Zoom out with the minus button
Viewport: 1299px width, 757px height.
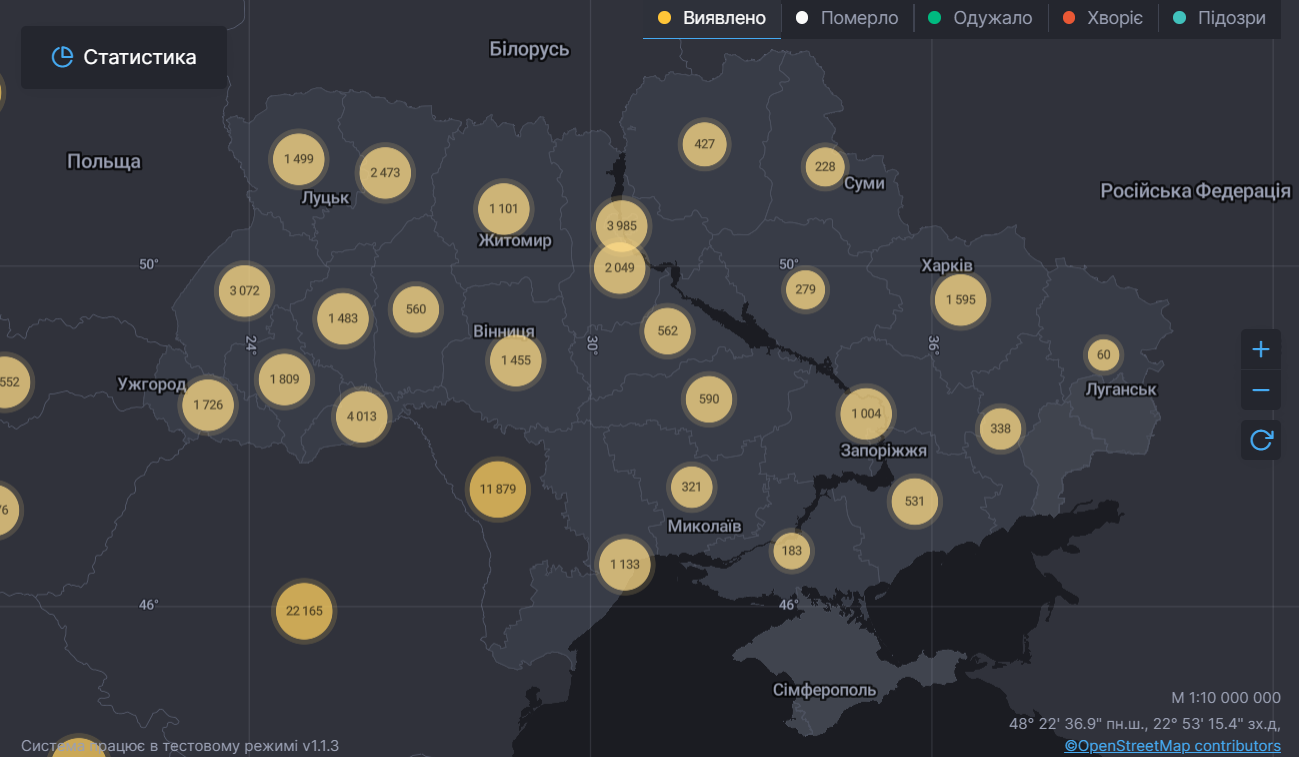(1261, 390)
